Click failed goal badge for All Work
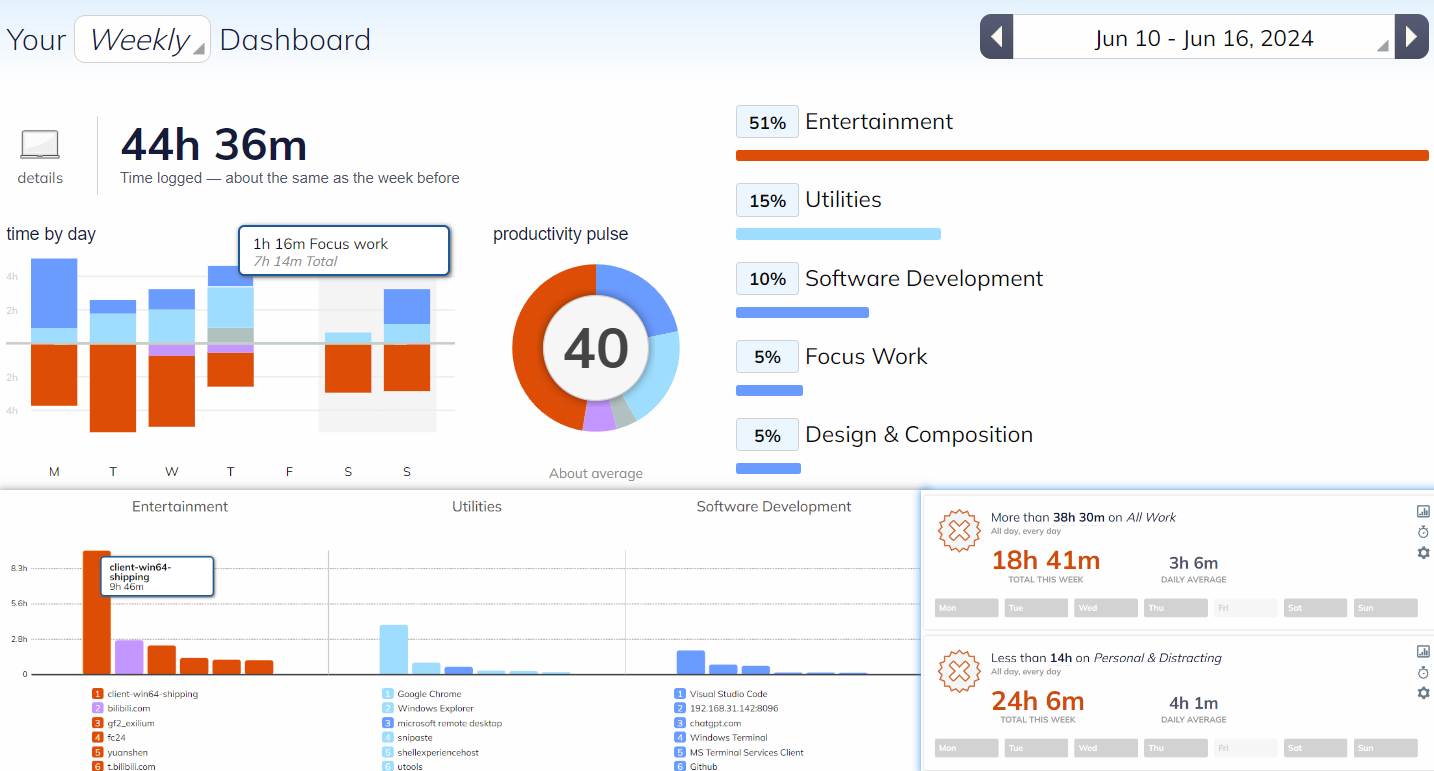The width and height of the screenshot is (1434, 771). (958, 532)
